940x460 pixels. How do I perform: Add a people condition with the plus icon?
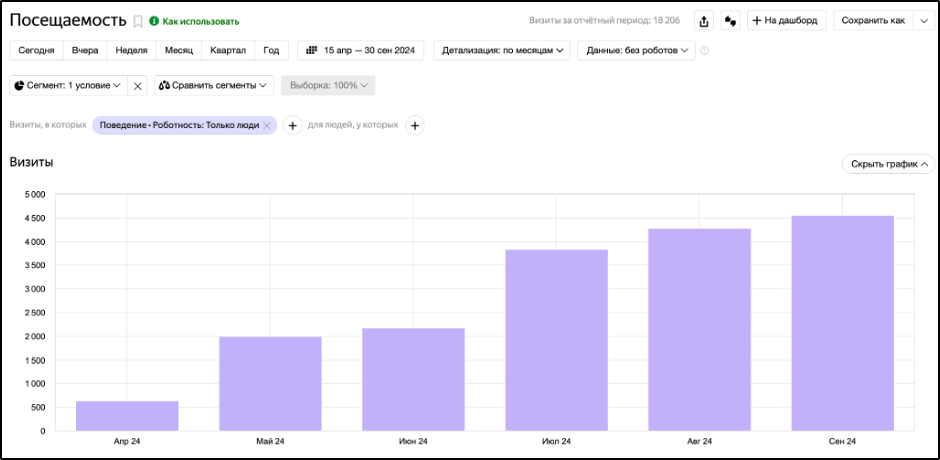pos(415,126)
